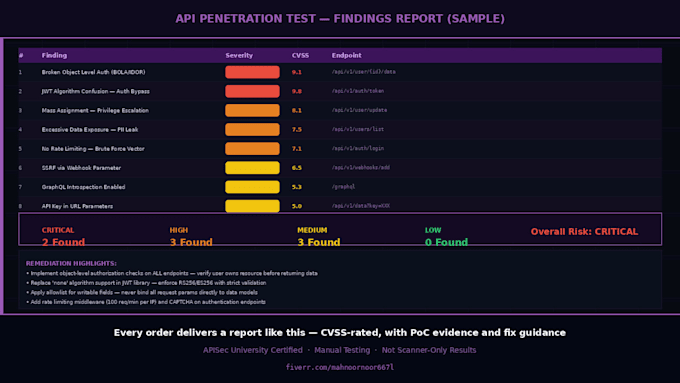680x383 pixels.
Task: Click endpoint "/api/v1/auth/token"
Action: [x=358, y=91]
